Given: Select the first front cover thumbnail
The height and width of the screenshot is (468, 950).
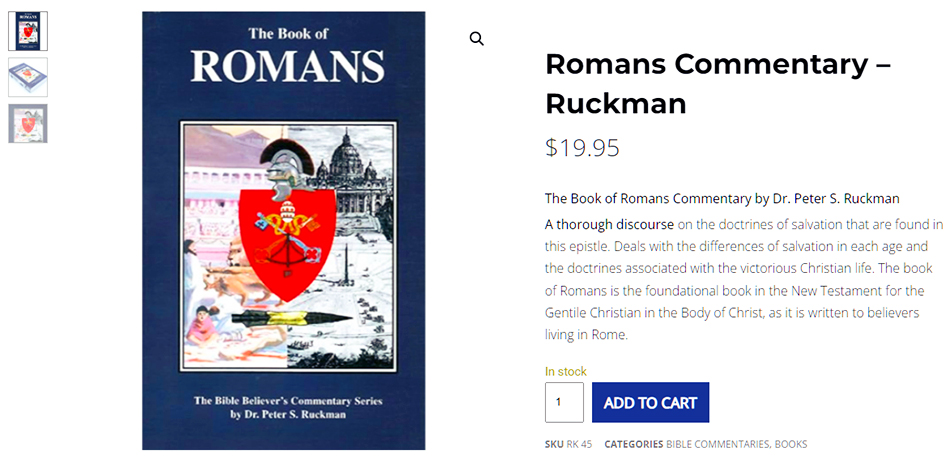Looking at the screenshot, I should [28, 31].
